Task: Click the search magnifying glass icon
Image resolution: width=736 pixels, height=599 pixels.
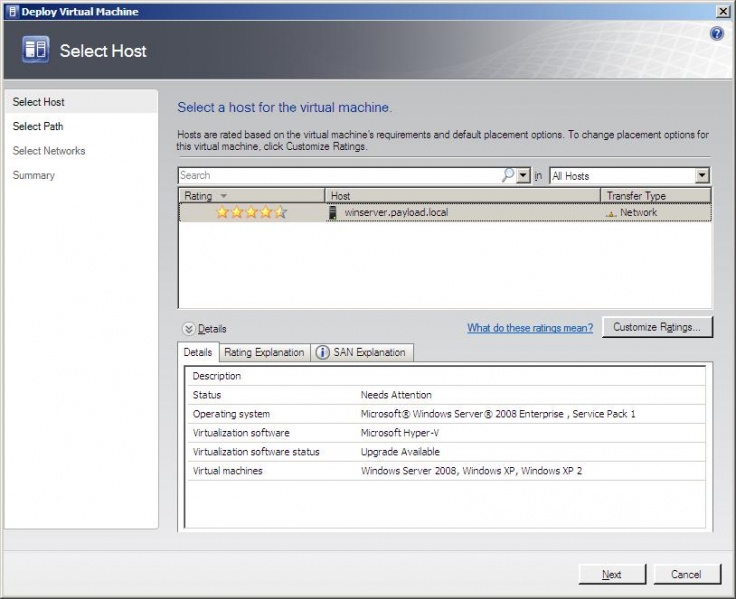Action: (508, 175)
